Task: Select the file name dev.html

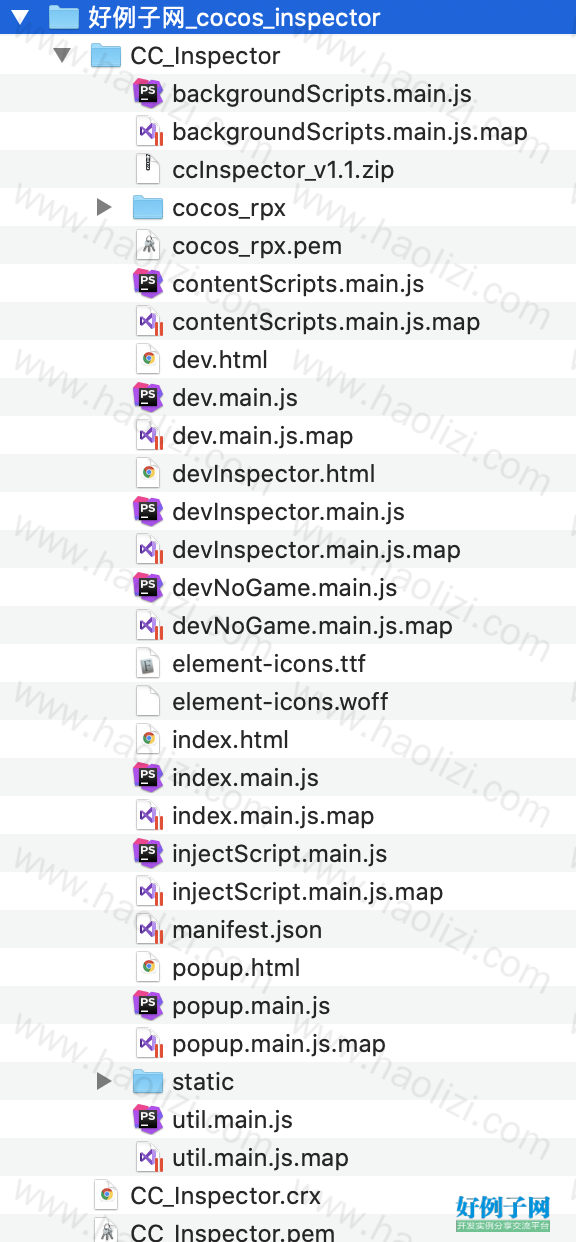Action: pyautogui.click(x=220, y=360)
